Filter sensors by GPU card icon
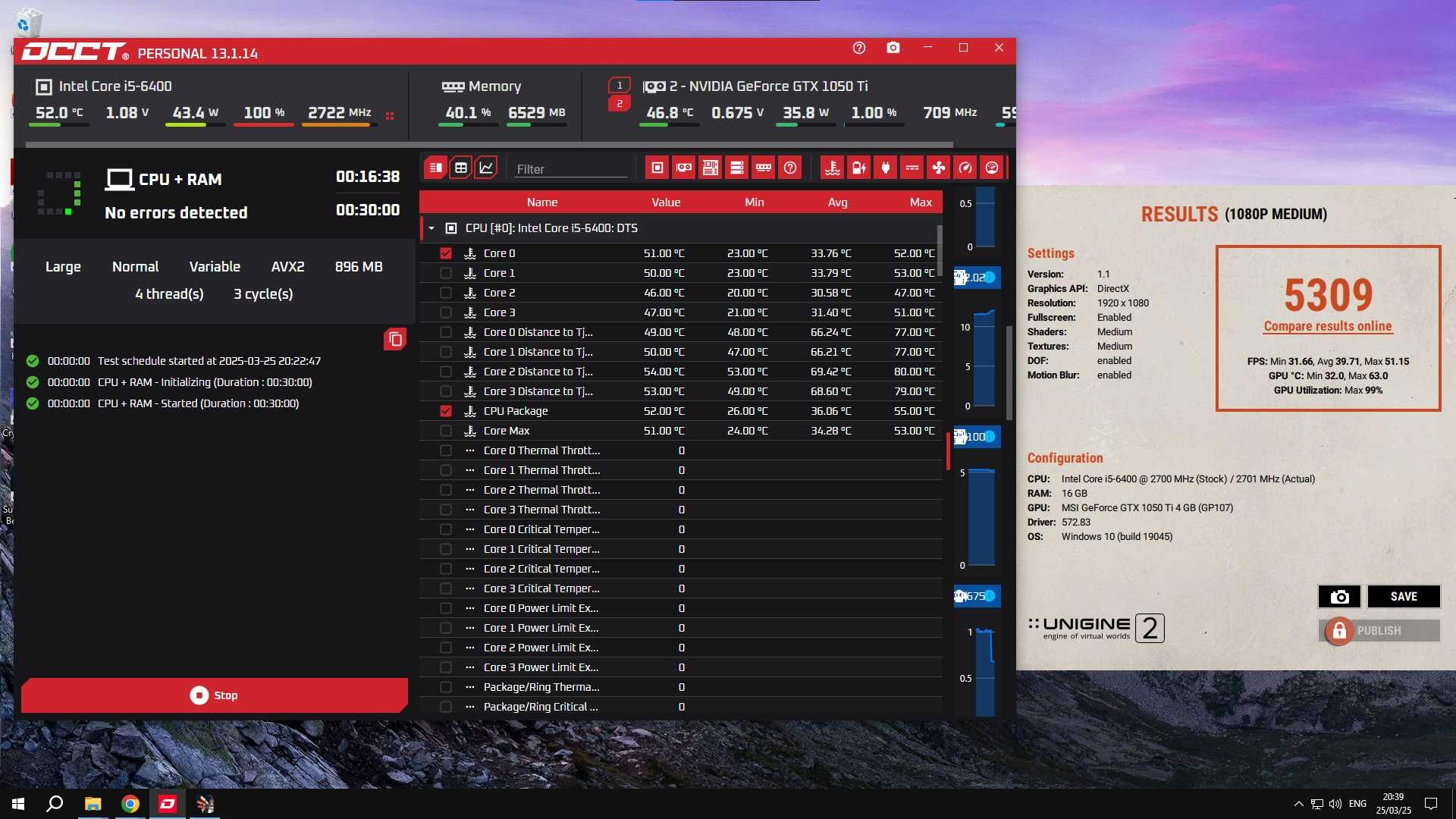The image size is (1456, 819). 684,168
